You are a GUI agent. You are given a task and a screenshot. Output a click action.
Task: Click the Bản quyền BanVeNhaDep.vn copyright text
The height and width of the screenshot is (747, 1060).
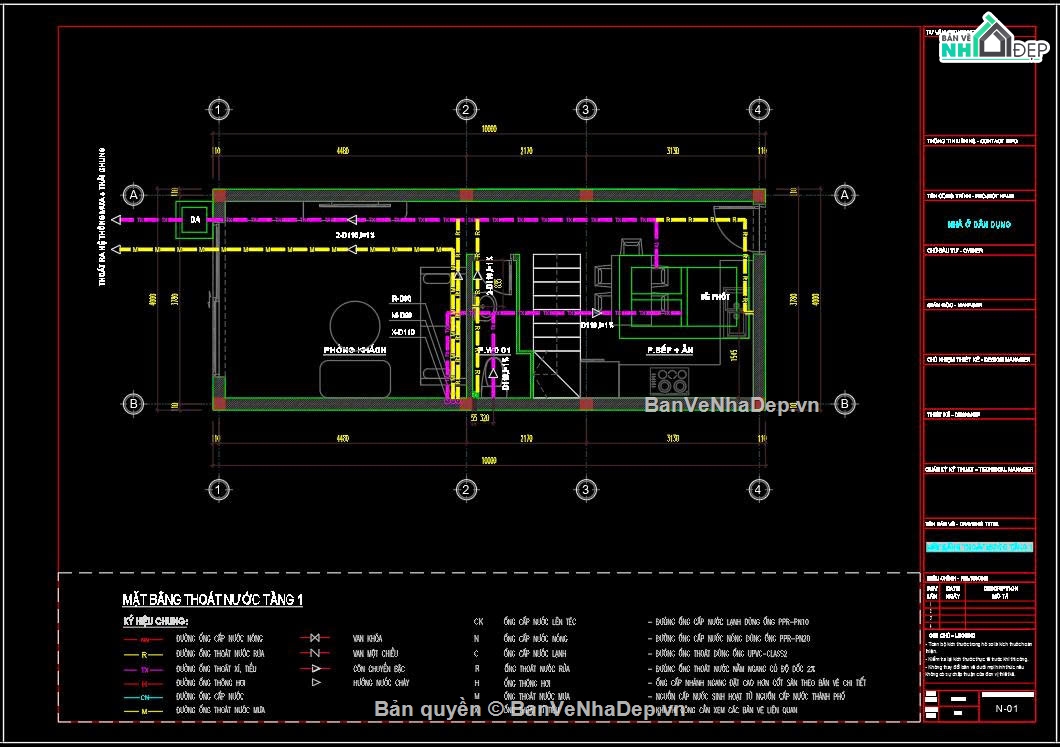pyautogui.click(x=529, y=709)
